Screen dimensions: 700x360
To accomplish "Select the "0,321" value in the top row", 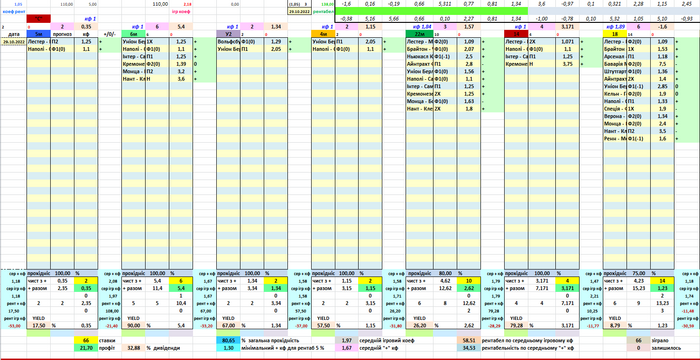I will tap(615, 4).
